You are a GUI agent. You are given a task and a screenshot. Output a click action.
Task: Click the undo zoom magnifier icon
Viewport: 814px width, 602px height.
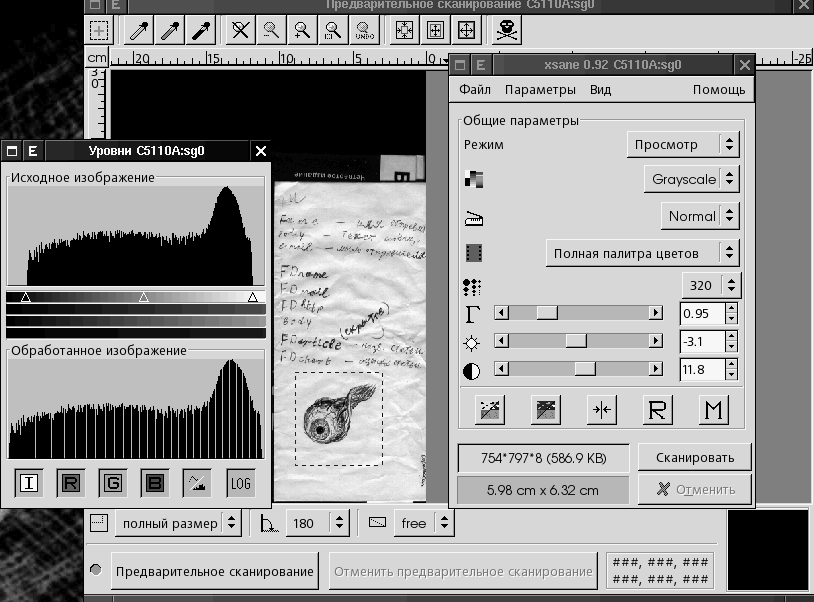tap(363, 30)
